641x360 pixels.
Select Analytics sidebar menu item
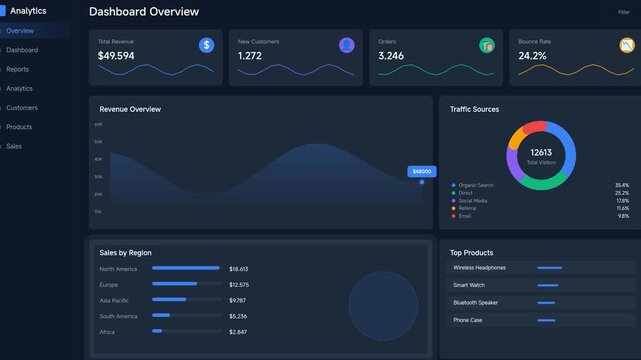click(19, 88)
